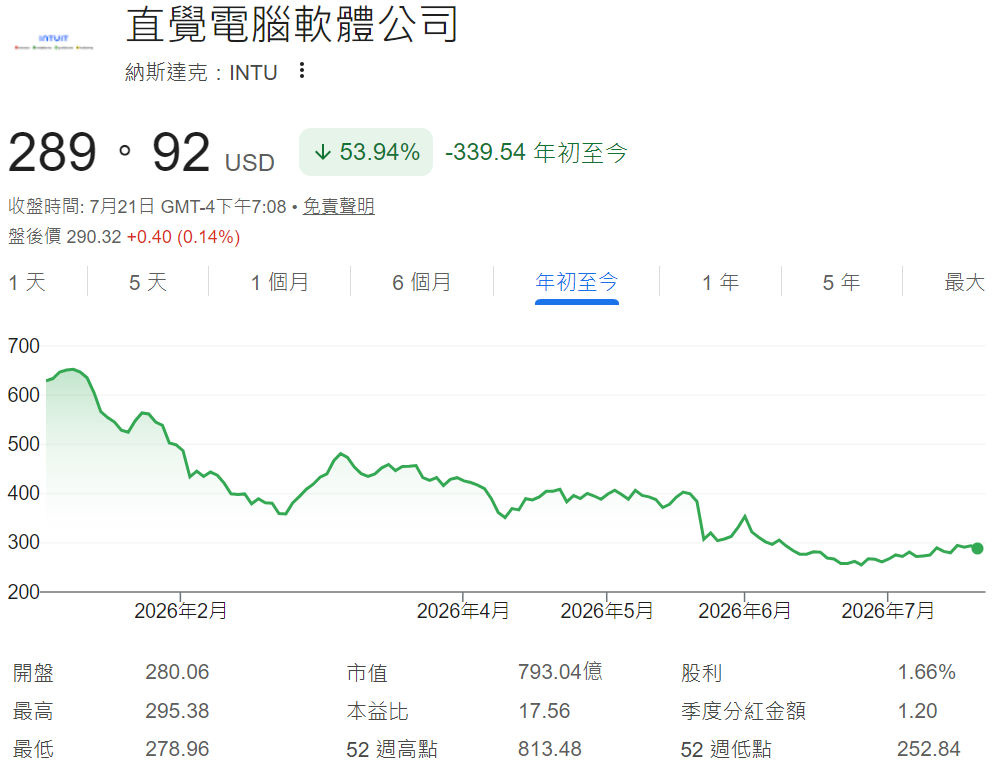Click the Intuit company logo

tap(53, 42)
